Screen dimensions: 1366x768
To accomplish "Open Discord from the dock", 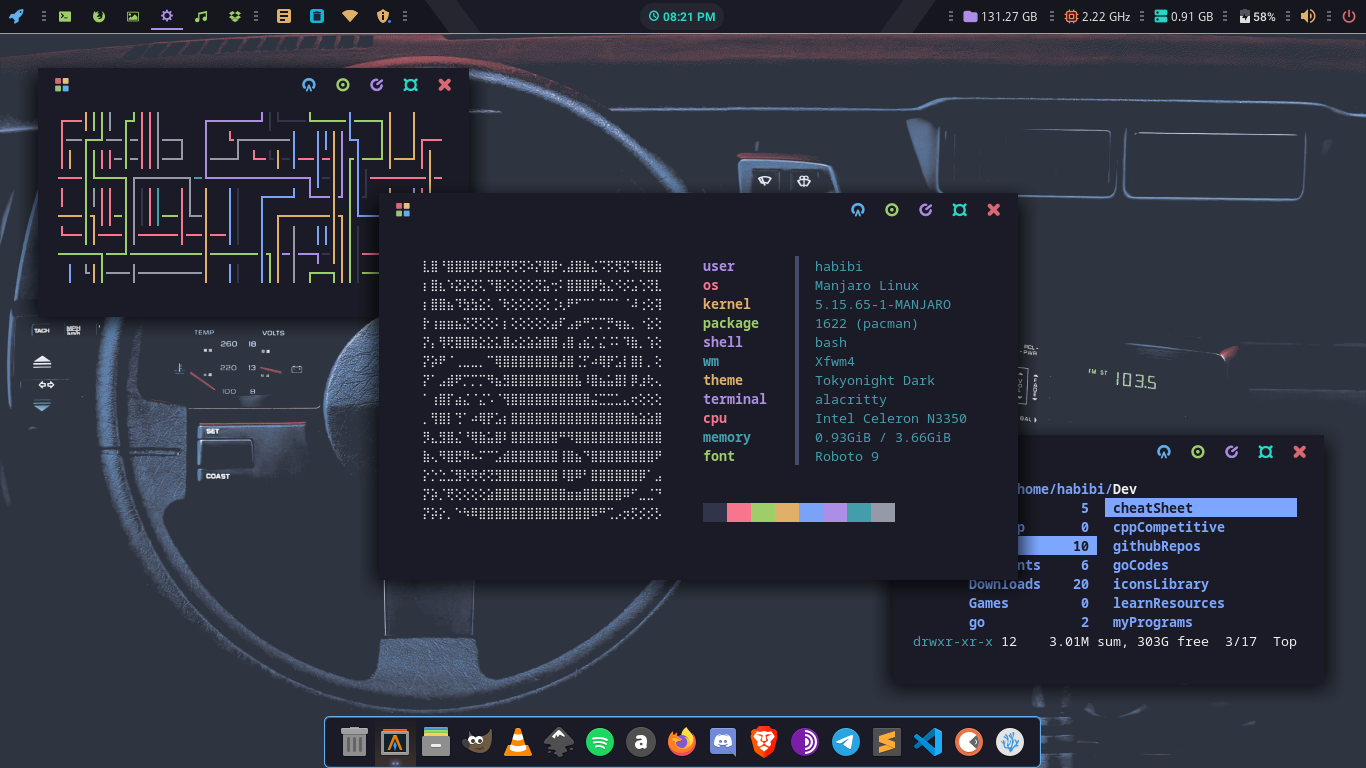I will point(723,742).
